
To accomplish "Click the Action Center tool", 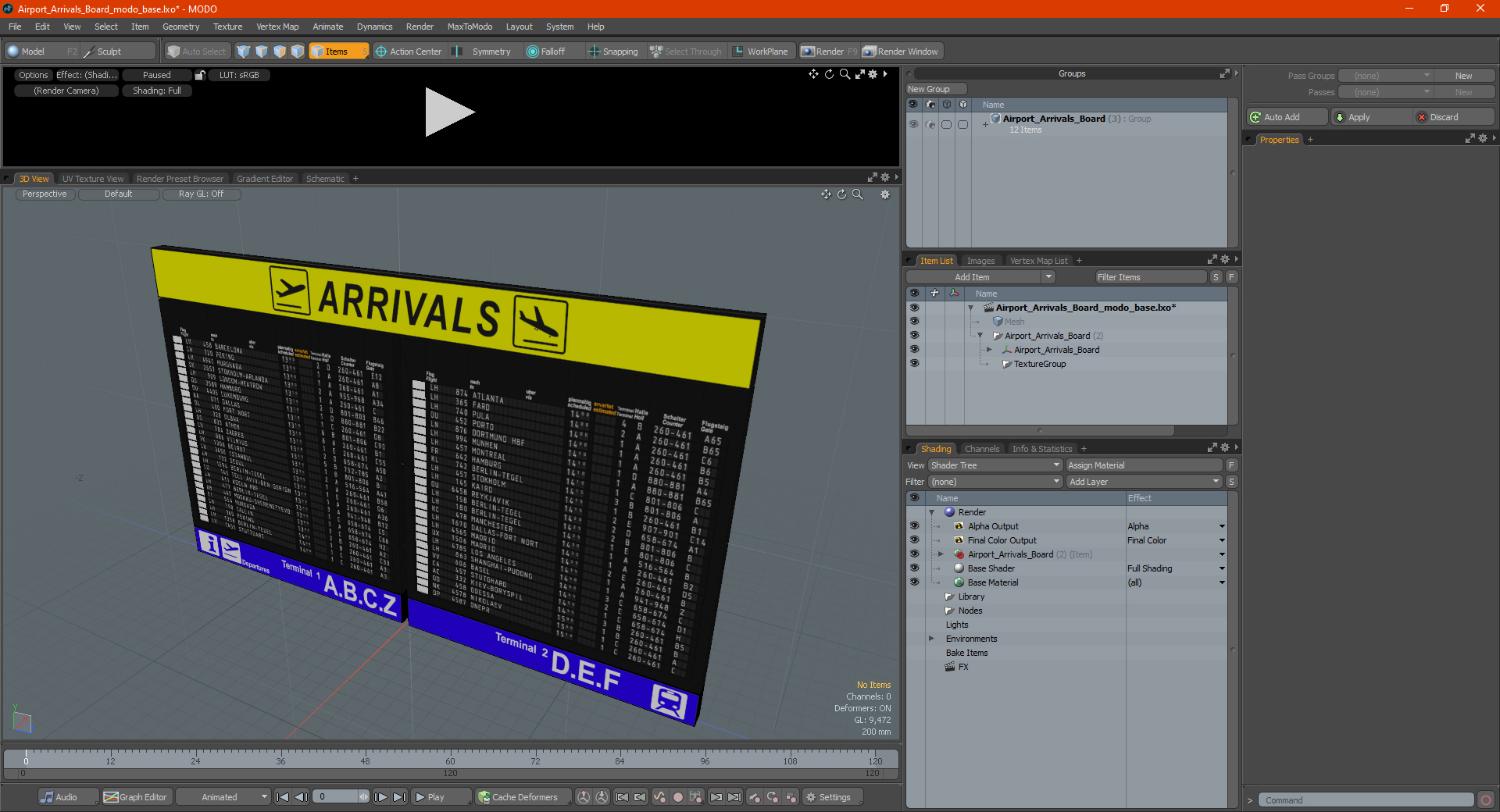I will point(409,52).
